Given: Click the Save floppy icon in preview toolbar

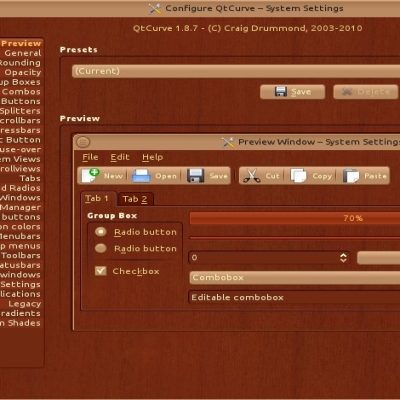Looking at the screenshot, I should click(195, 176).
